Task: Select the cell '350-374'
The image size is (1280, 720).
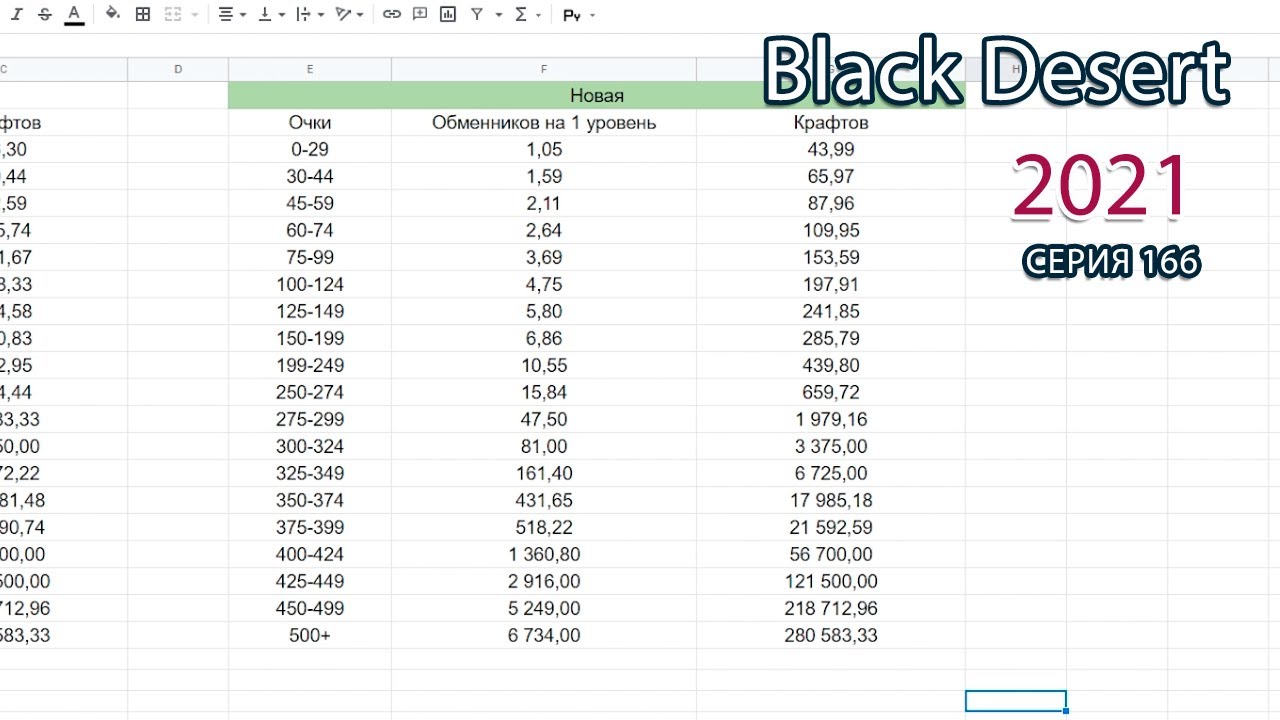Action: (x=310, y=500)
